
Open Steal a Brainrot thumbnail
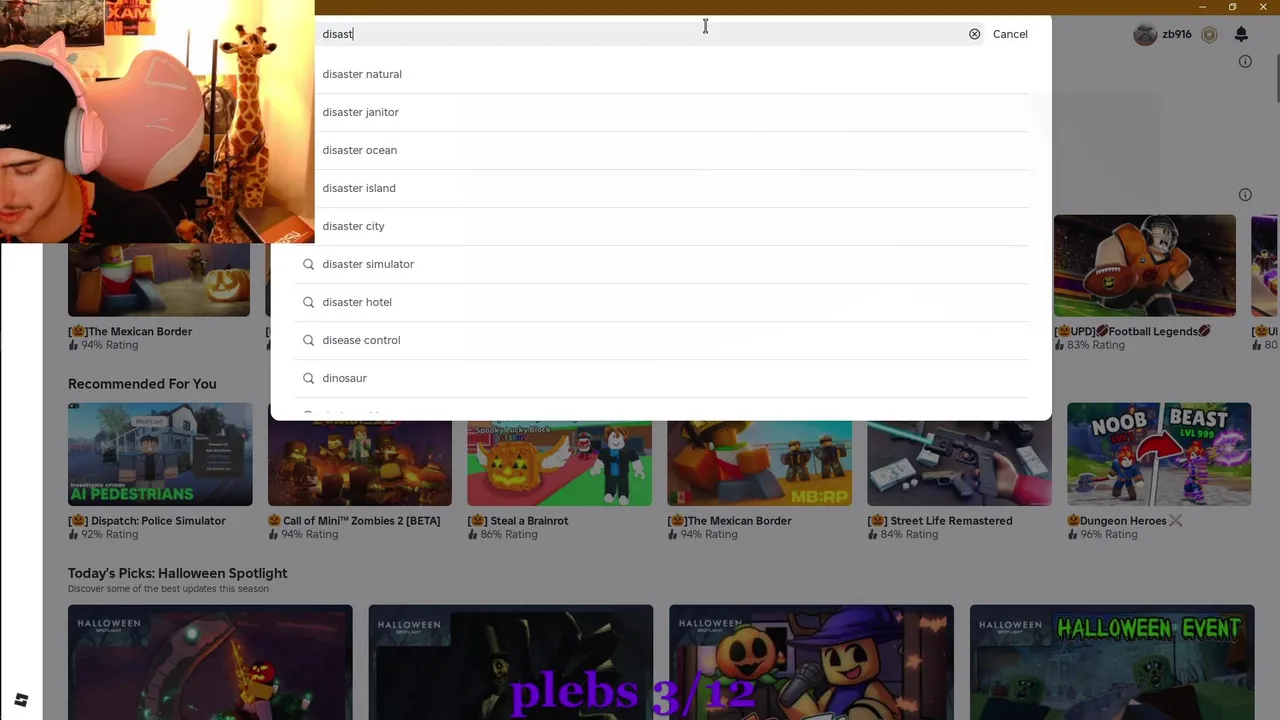click(559, 462)
